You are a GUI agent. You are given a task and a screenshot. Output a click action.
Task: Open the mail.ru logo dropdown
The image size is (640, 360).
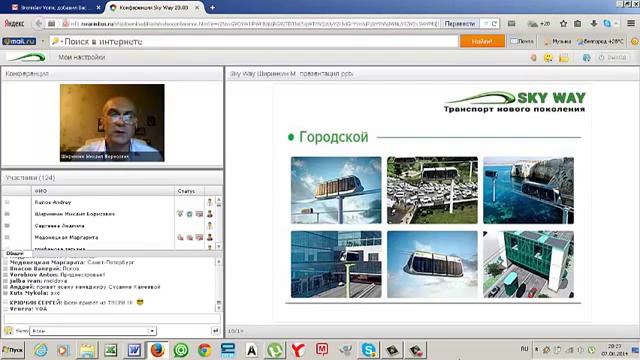click(x=42, y=41)
